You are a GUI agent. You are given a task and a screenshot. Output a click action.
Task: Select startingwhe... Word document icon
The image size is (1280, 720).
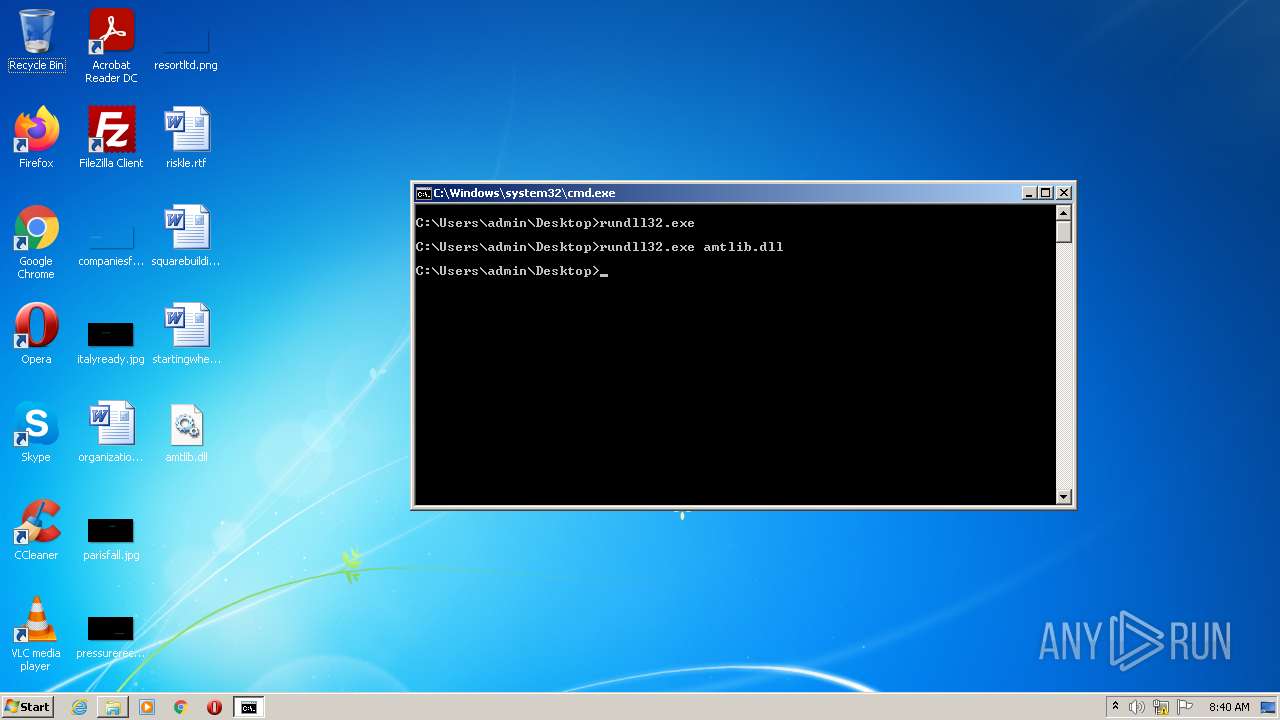point(186,335)
